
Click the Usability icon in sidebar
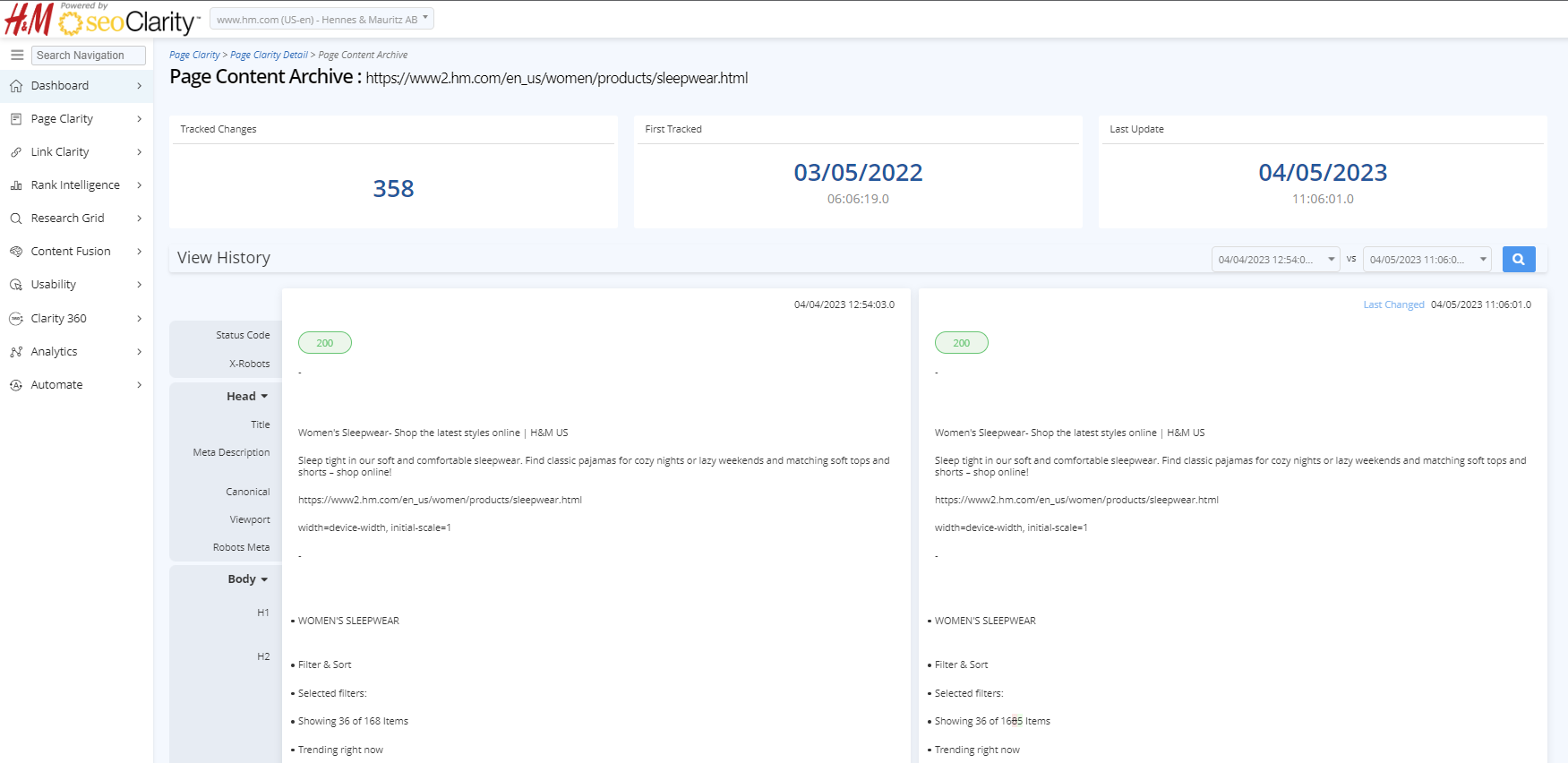pos(16,285)
